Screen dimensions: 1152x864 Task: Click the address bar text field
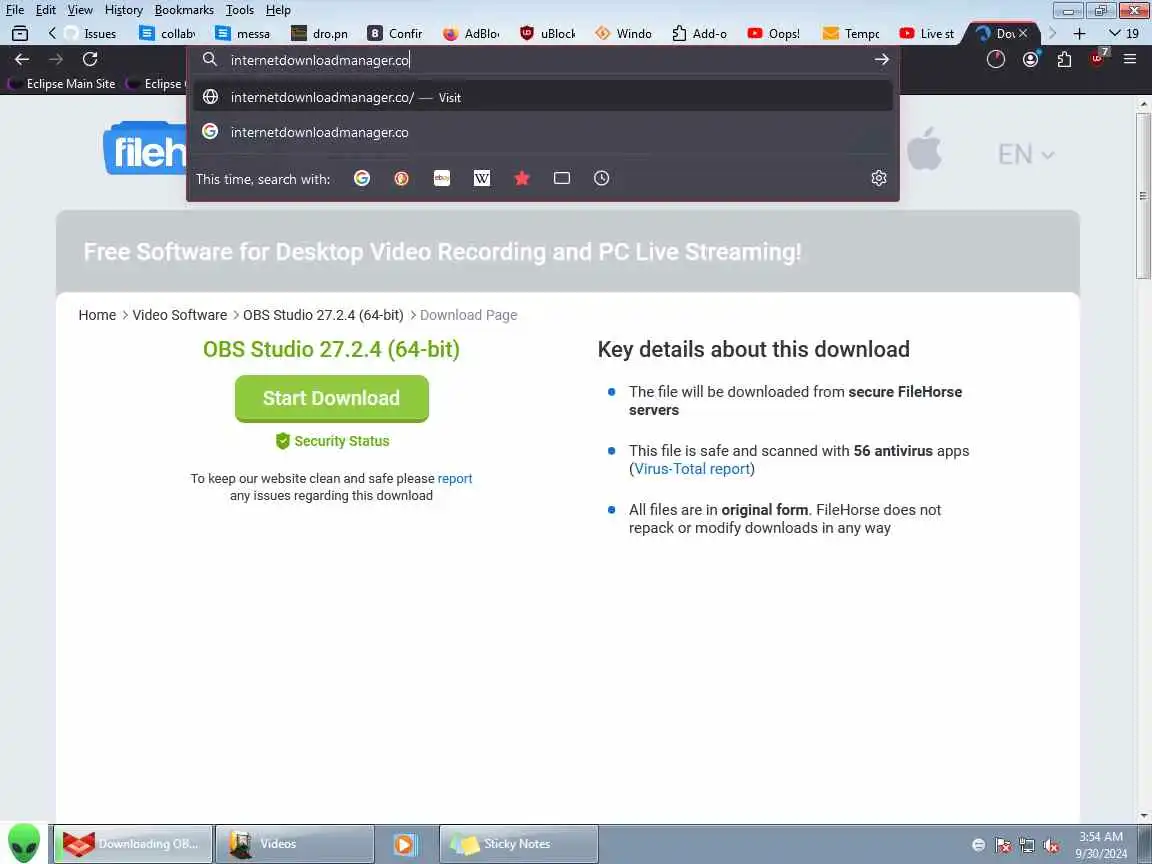(x=544, y=60)
